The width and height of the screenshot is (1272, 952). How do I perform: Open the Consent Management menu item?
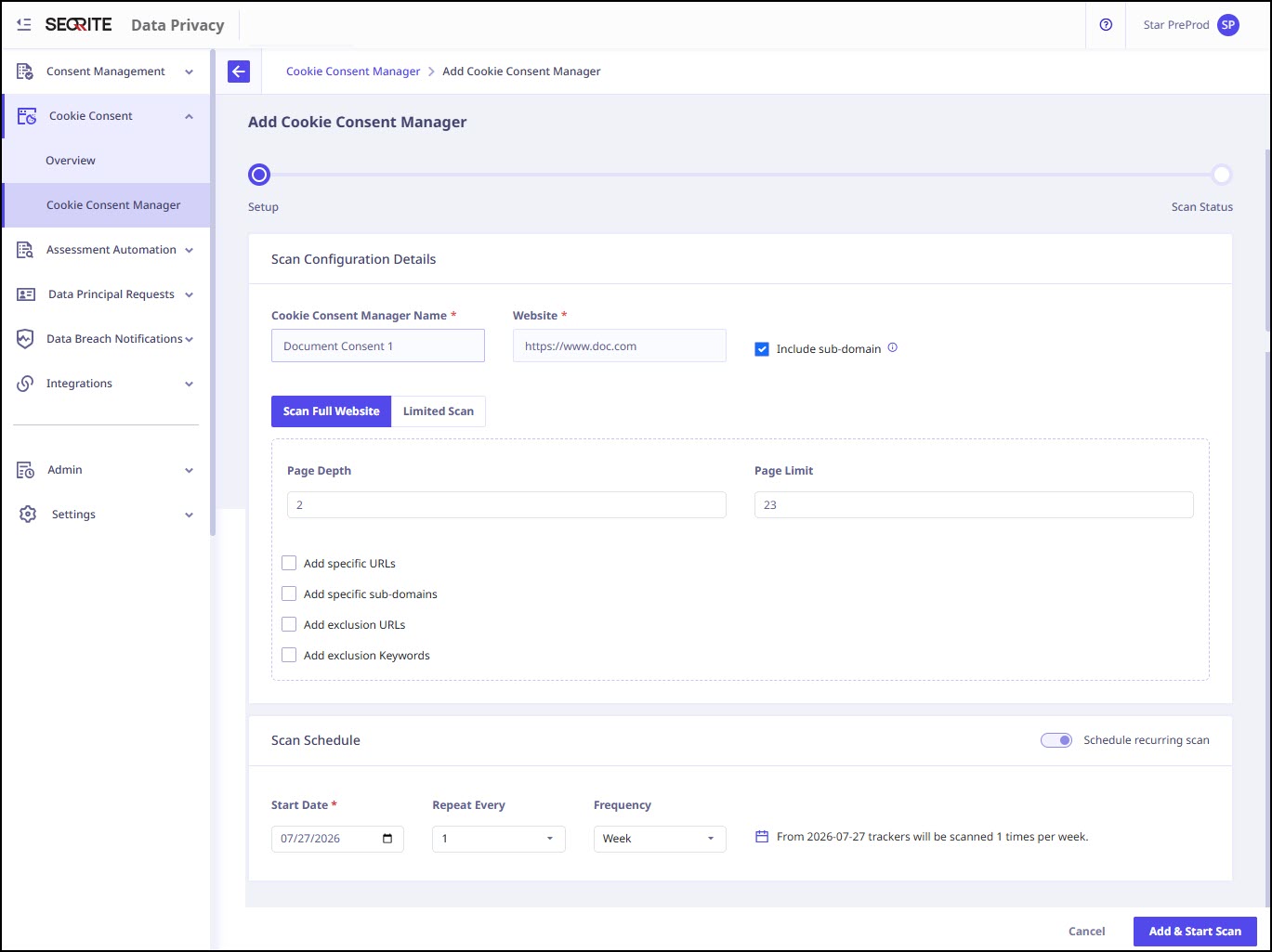(106, 72)
